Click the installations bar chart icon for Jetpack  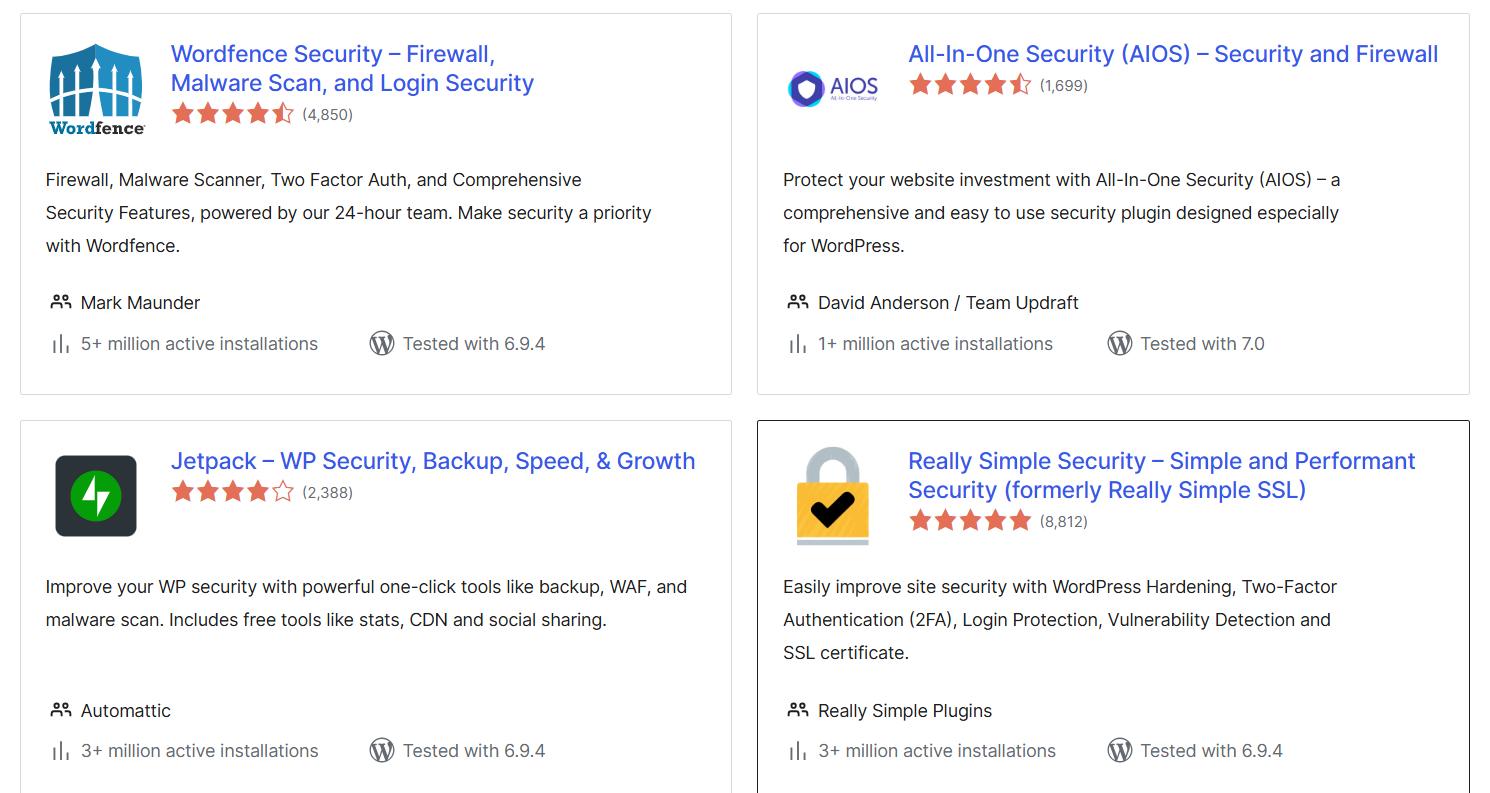60,751
